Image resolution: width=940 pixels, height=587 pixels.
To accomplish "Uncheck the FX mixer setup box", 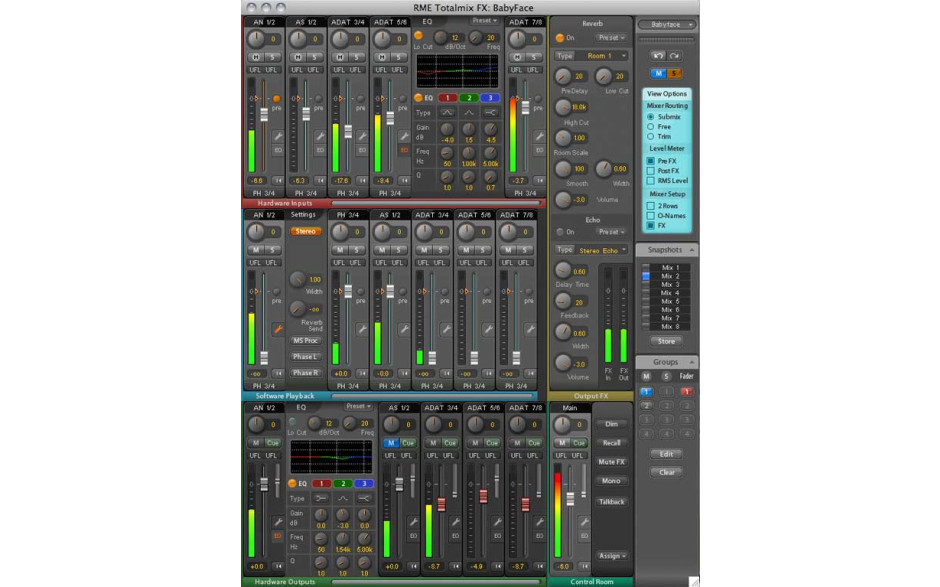I will point(650,226).
